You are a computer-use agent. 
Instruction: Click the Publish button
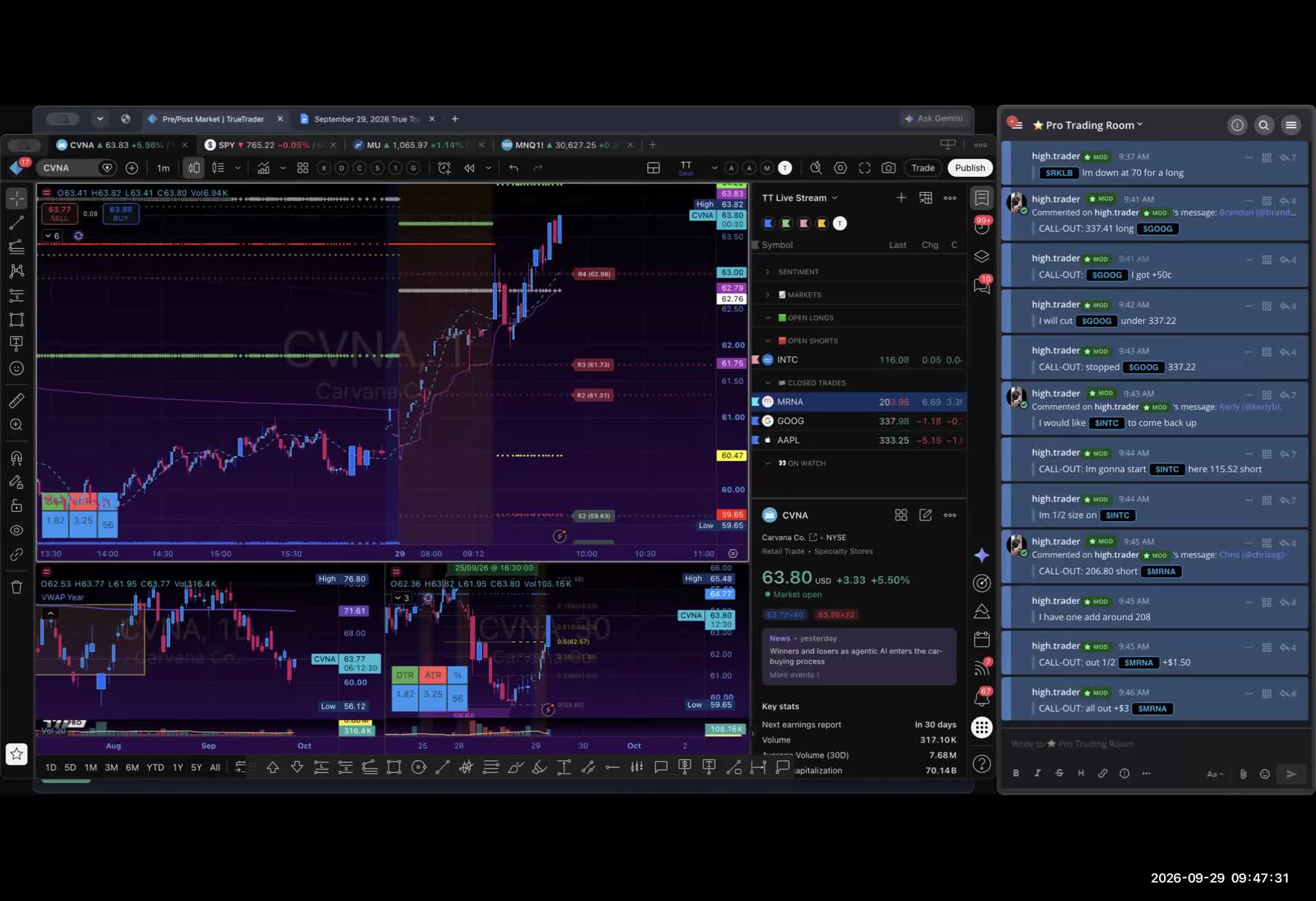coord(970,168)
